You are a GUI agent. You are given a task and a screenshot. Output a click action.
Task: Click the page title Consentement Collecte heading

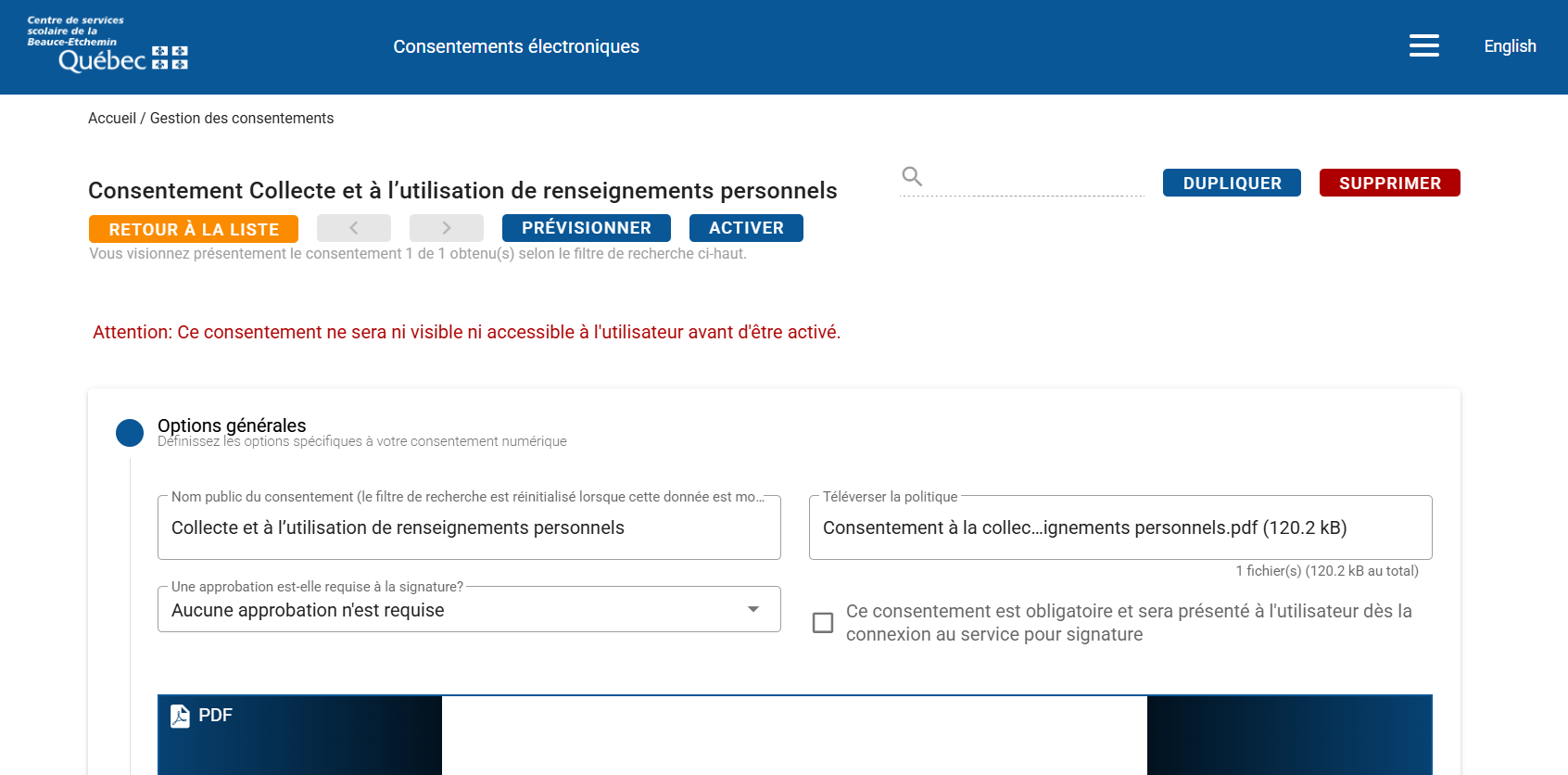point(462,190)
